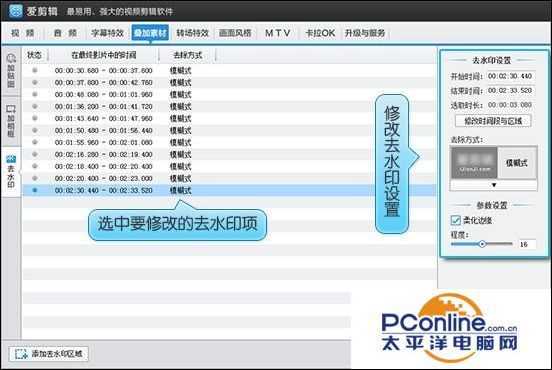552x370 pixels.
Task: Click the 修改时间段与区域 button
Action: click(493, 121)
